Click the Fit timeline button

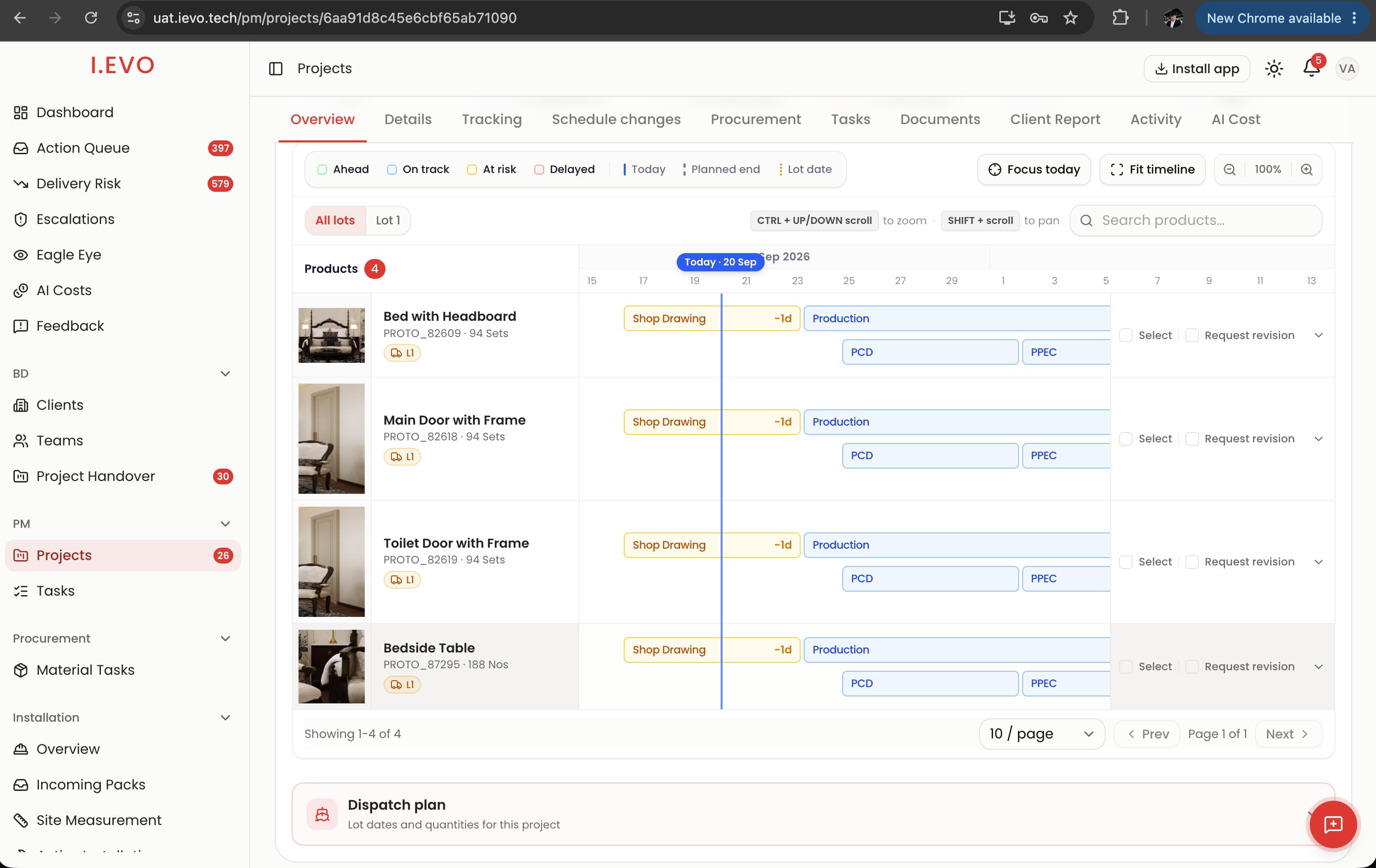(1152, 170)
